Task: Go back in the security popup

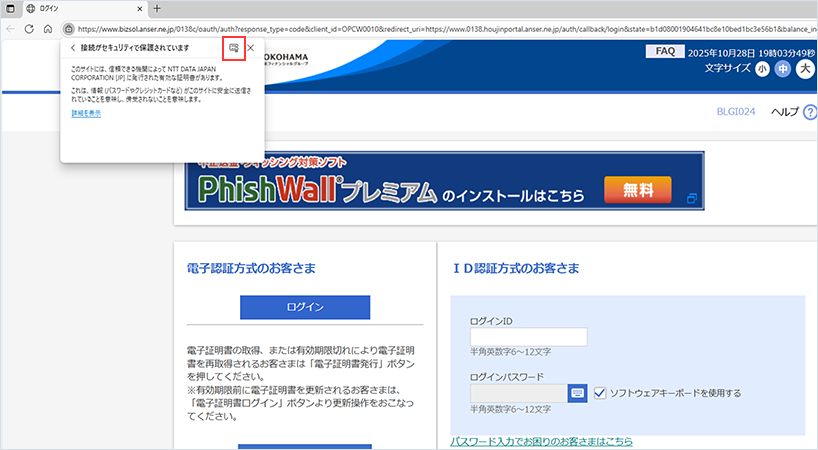Action: pyautogui.click(x=72, y=48)
